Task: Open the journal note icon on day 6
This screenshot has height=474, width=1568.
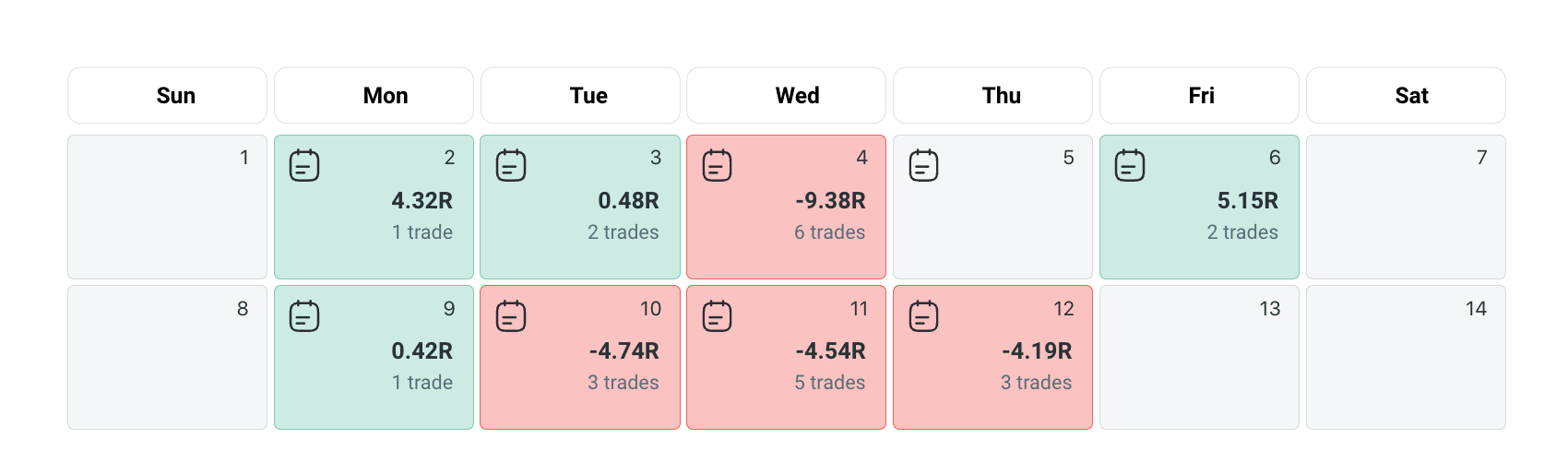Action: (1130, 166)
